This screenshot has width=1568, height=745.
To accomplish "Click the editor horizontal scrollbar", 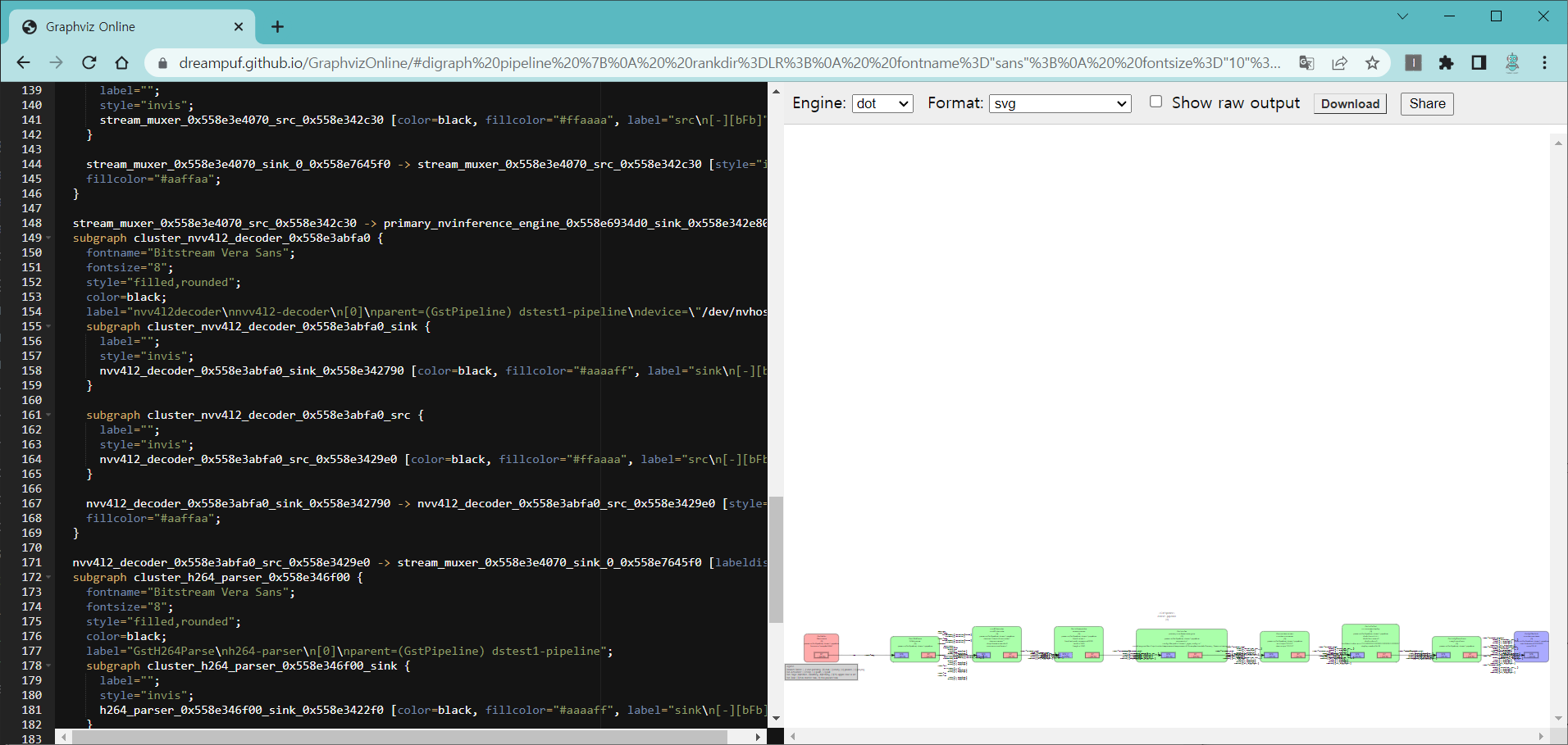I will (x=410, y=737).
